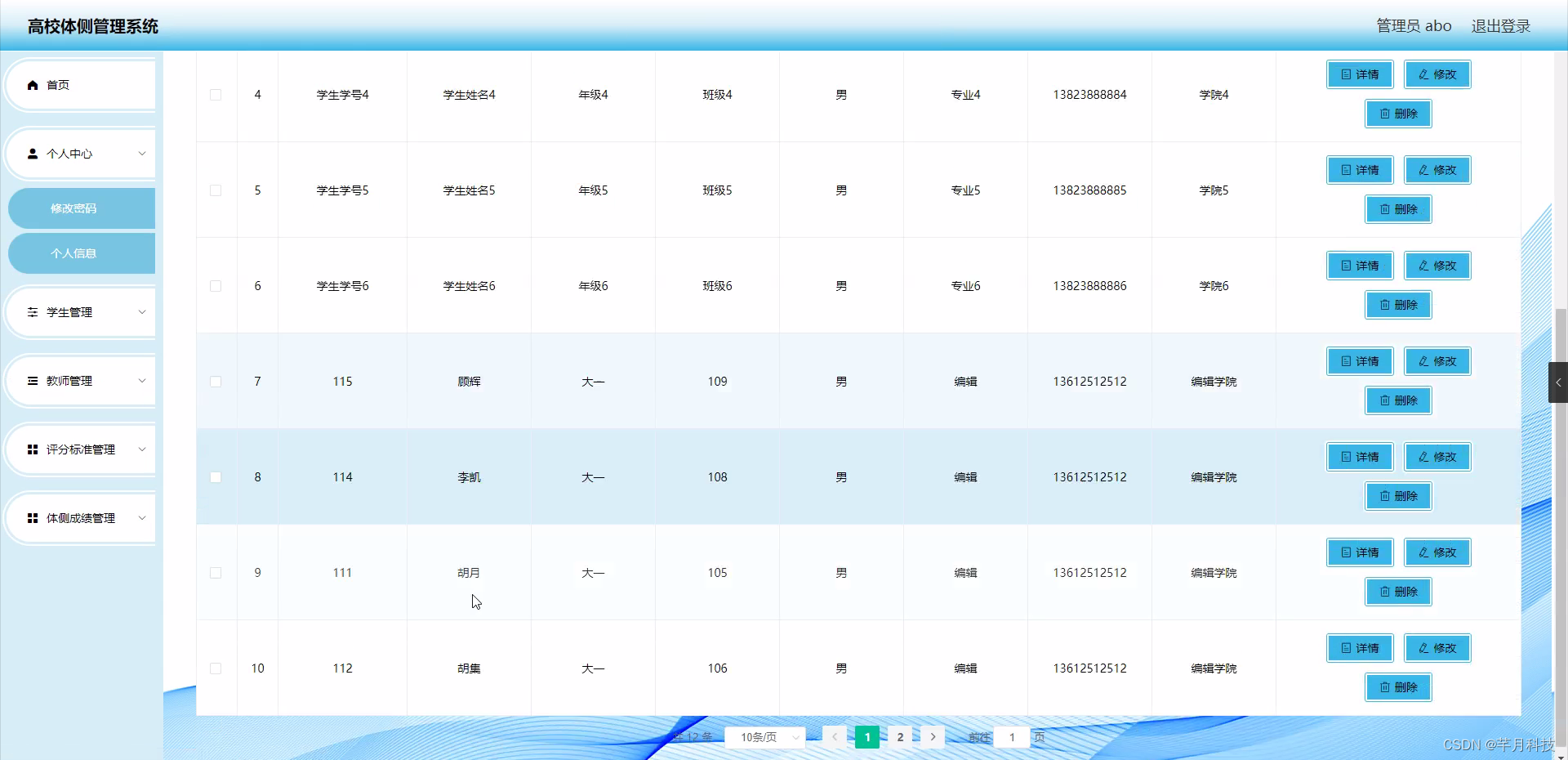Click the trash icon on 胡月's 删除 button
Image resolution: width=1568 pixels, height=760 pixels.
tap(1384, 592)
